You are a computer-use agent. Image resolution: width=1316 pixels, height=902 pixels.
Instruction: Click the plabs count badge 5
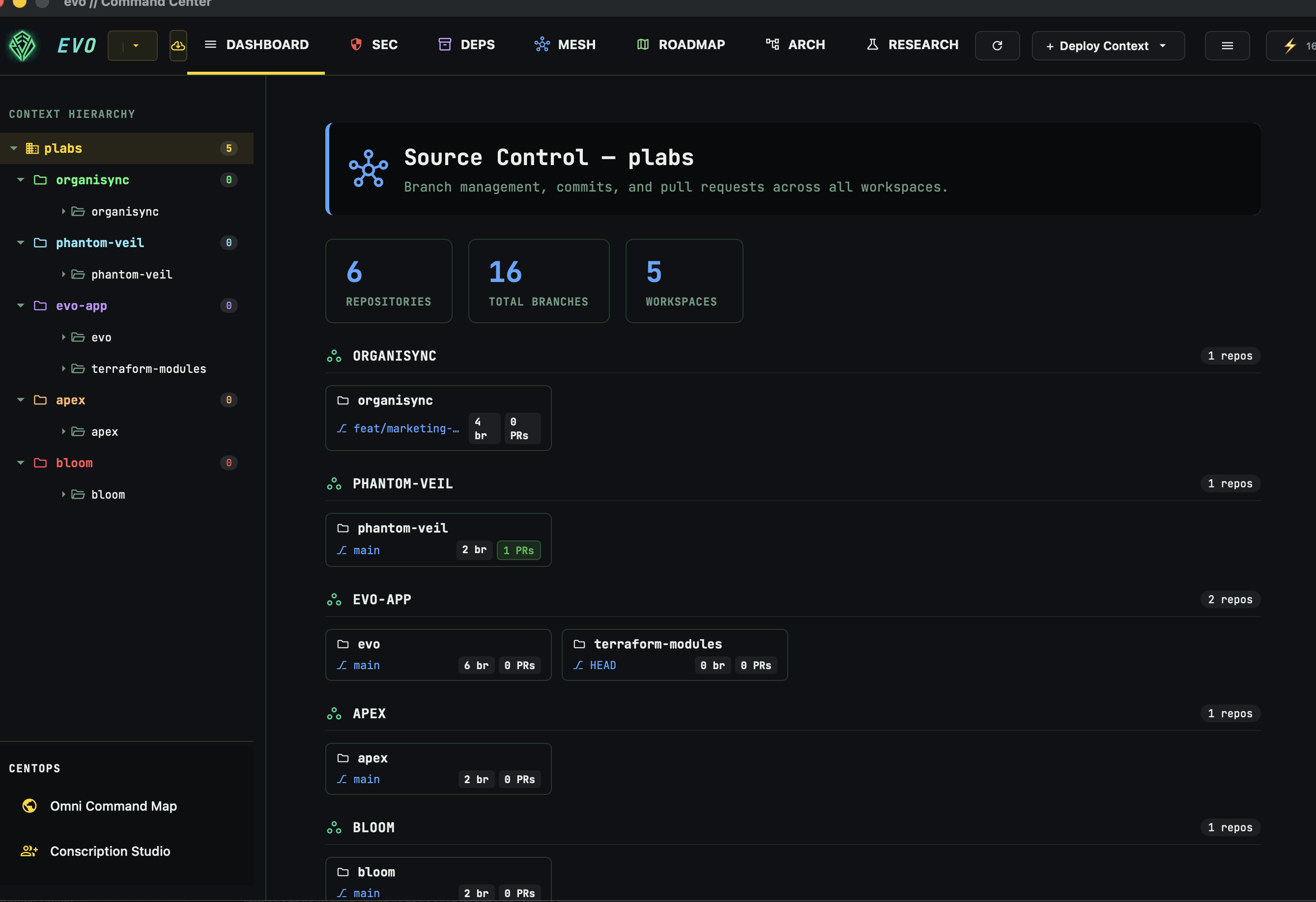click(229, 148)
